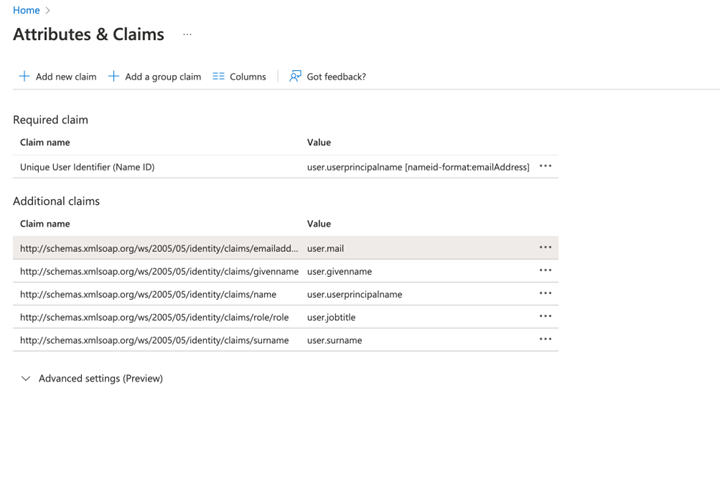This screenshot has width=720, height=484.
Task: Click the Add new claim label text
Action: pyautogui.click(x=66, y=76)
